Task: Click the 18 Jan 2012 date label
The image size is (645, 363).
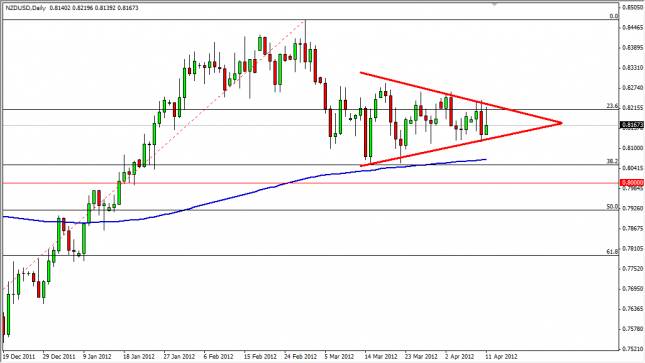Action: (139, 356)
